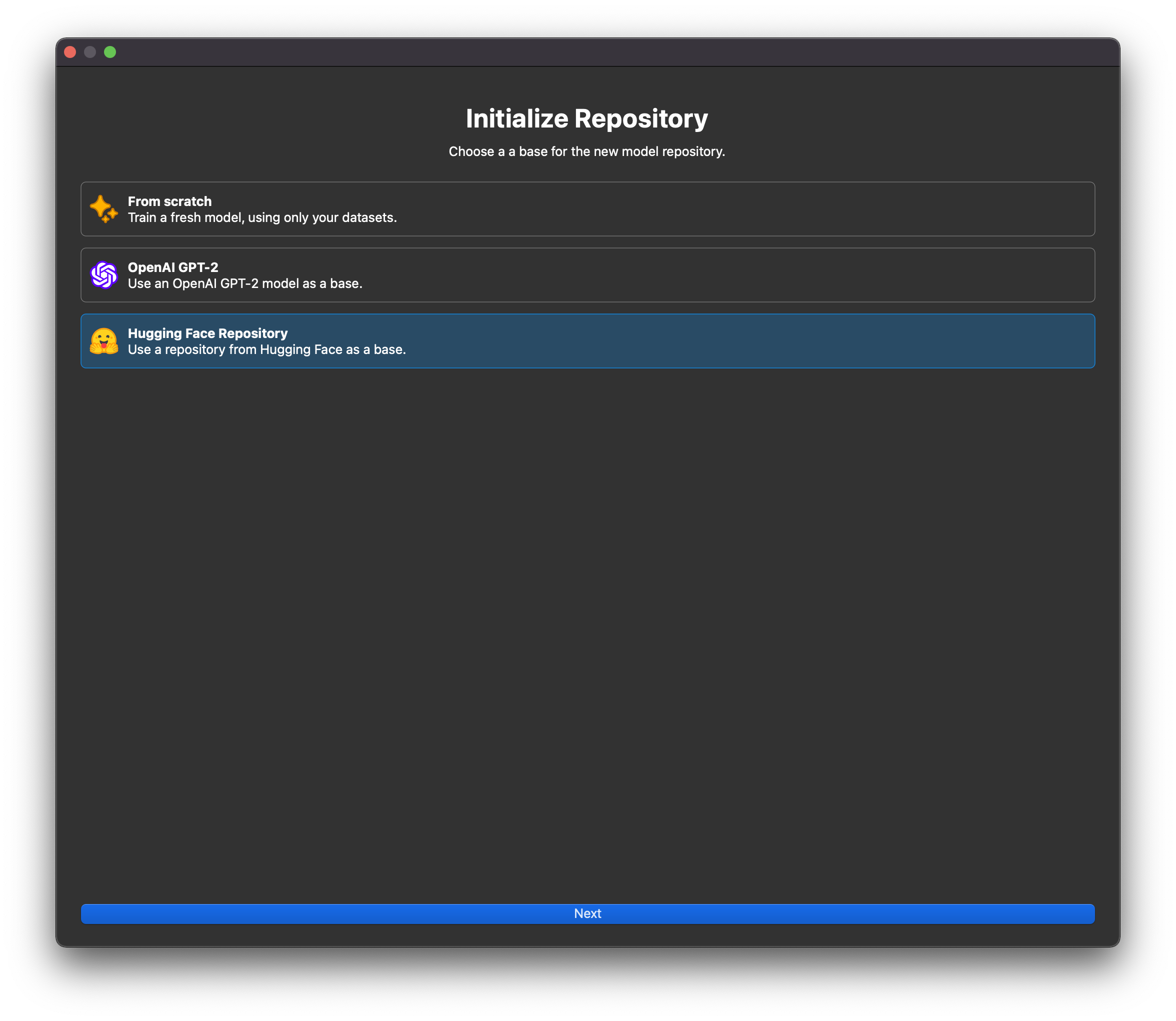Click the From Scratch sparkle icon
The image size is (1176, 1021).
pos(103,209)
